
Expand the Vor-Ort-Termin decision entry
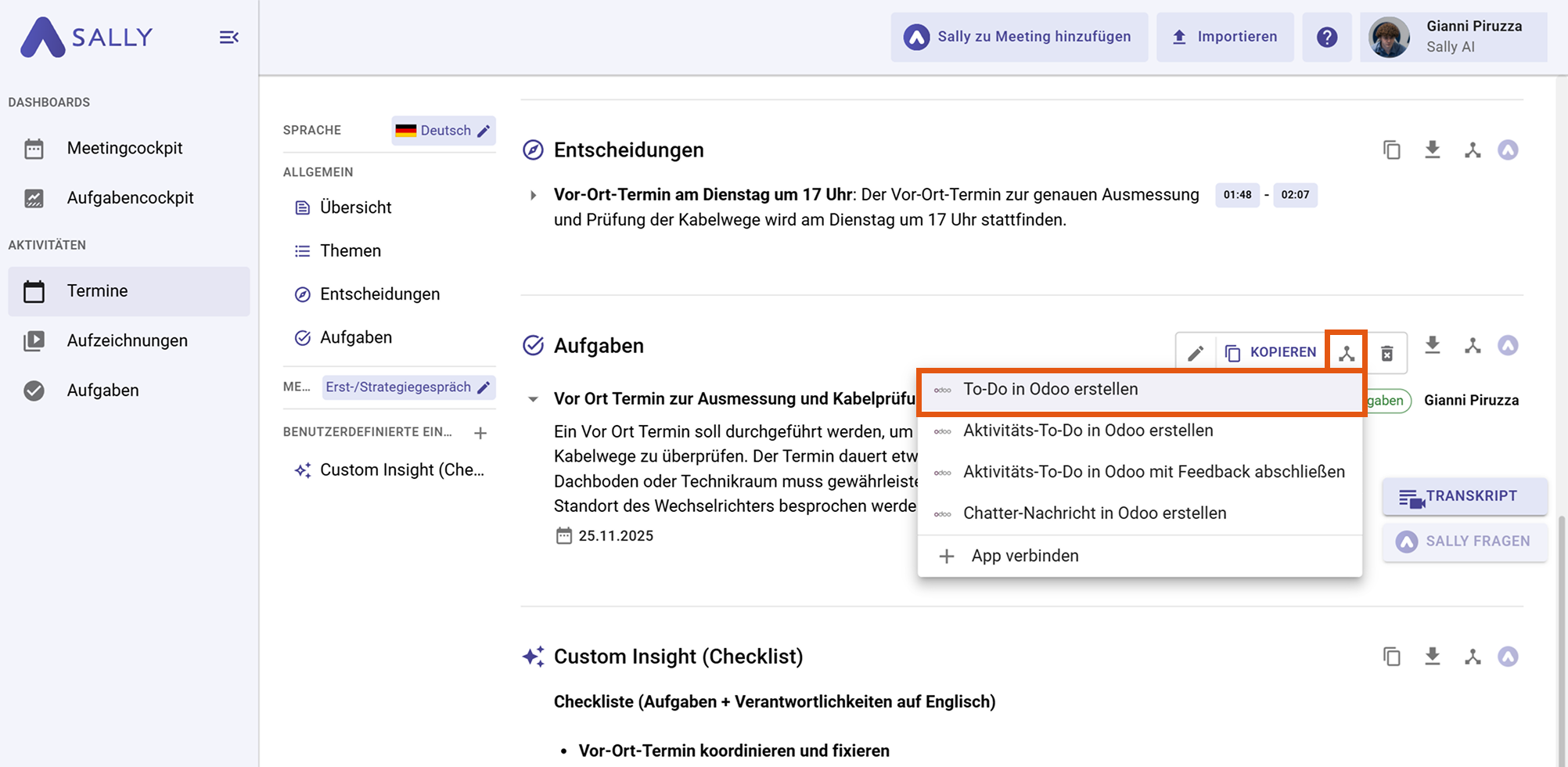tap(533, 195)
